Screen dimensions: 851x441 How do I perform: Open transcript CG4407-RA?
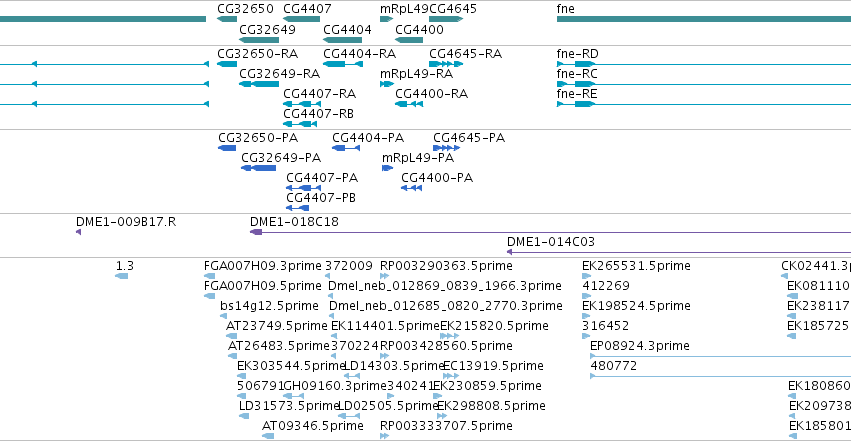point(320,94)
